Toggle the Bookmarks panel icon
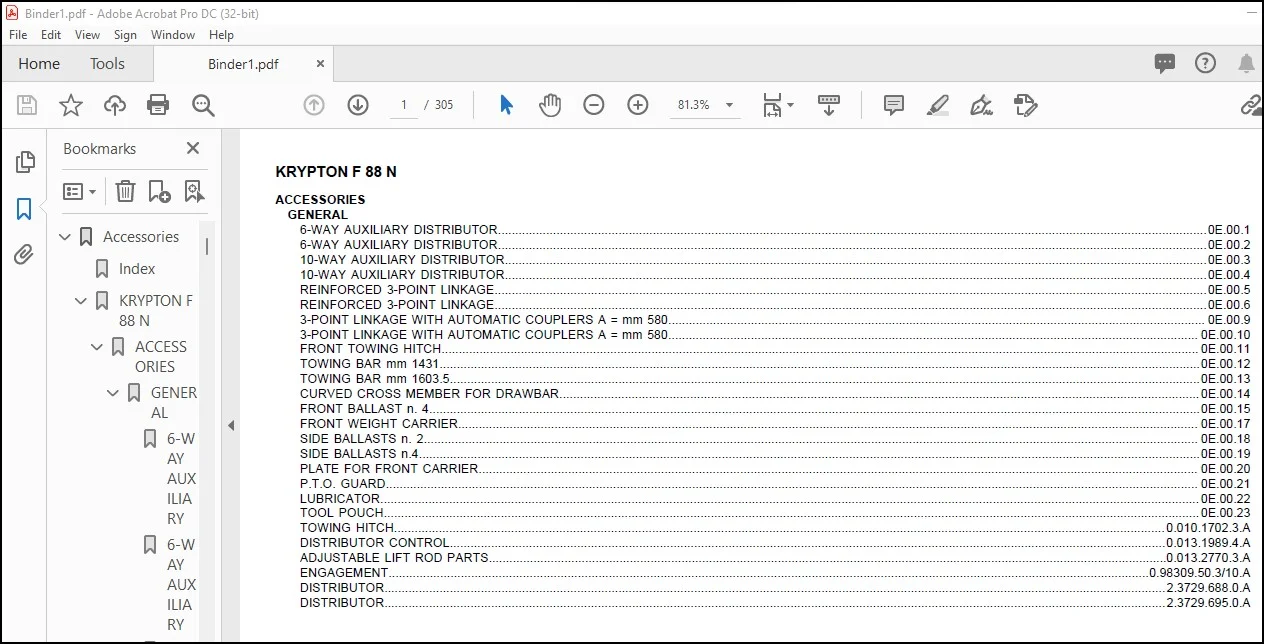The width and height of the screenshot is (1264, 644). pos(24,209)
